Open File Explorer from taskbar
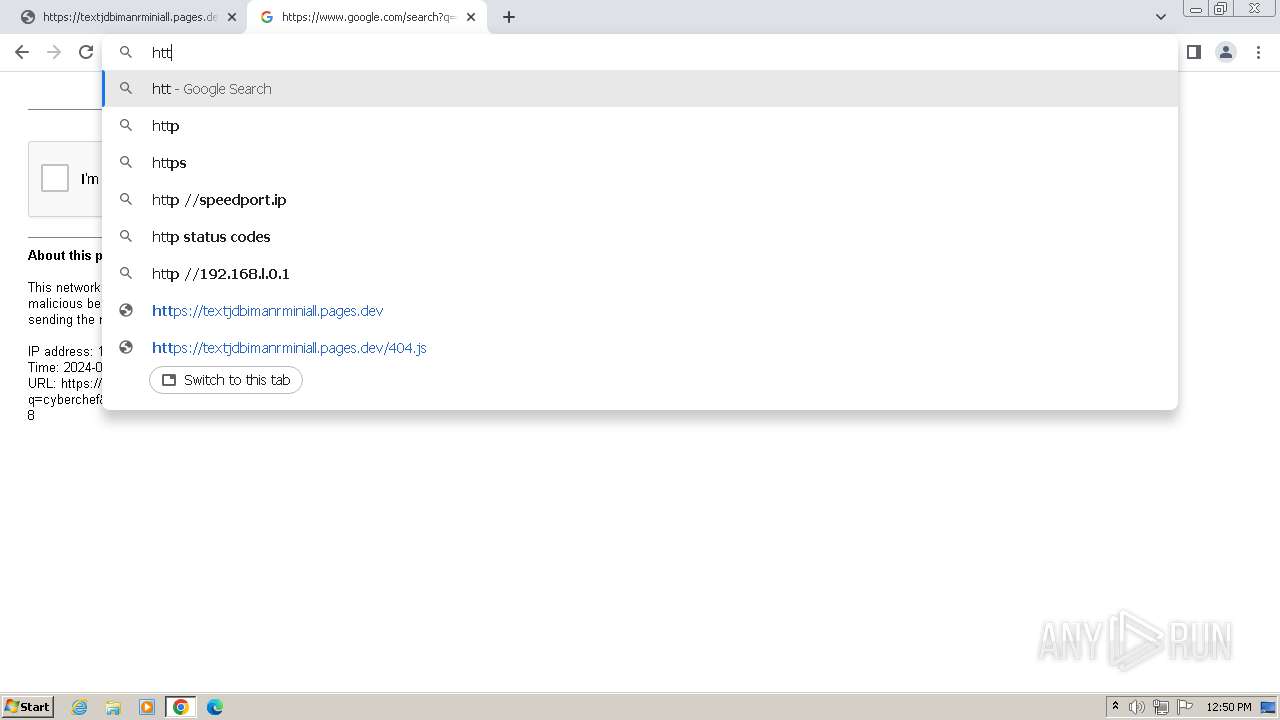The height and width of the screenshot is (720, 1280). coord(113,707)
